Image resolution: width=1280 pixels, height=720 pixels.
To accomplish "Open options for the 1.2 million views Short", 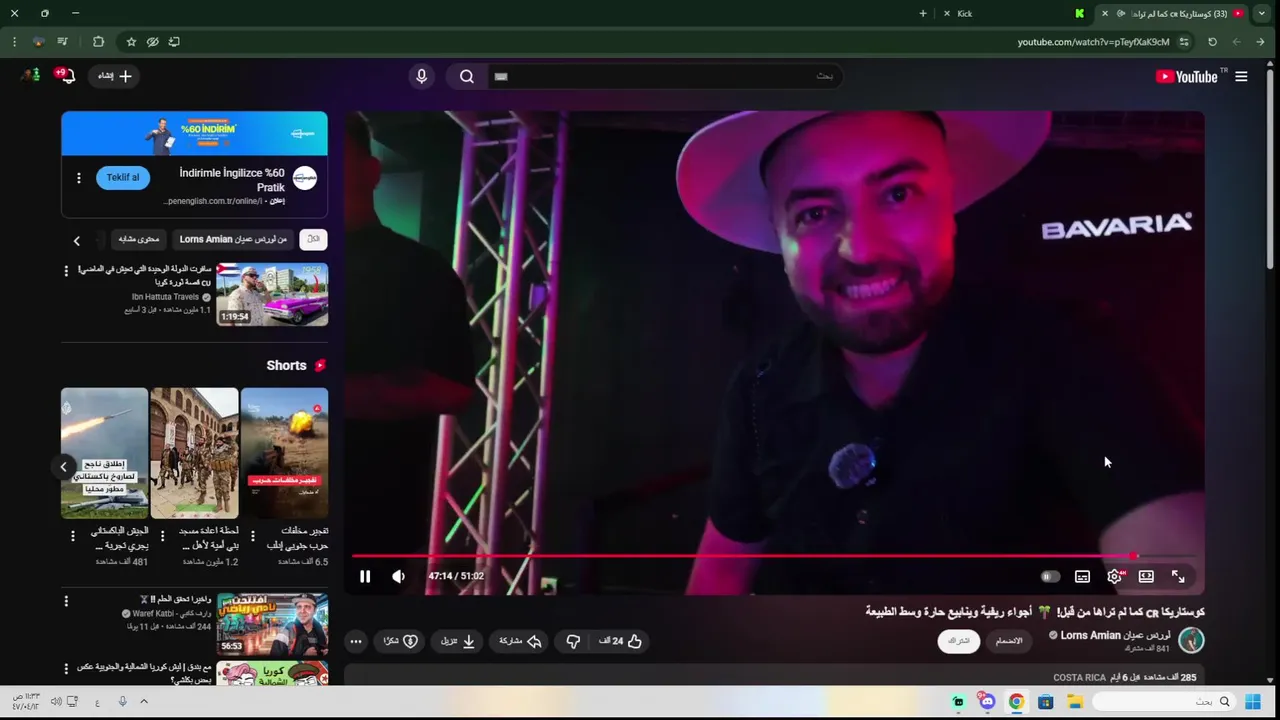I will tap(162, 536).
